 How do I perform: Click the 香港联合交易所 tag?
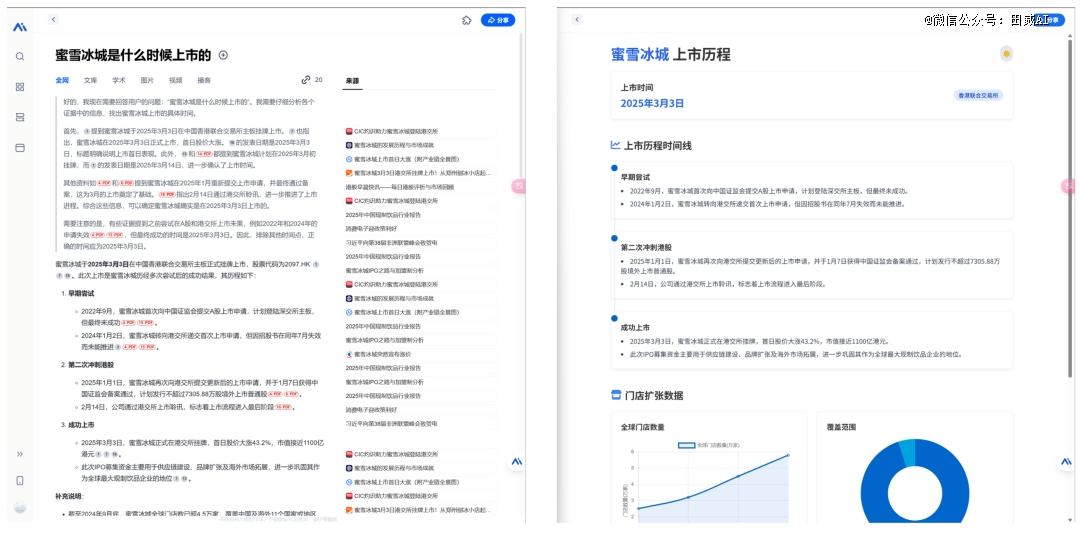click(x=978, y=95)
